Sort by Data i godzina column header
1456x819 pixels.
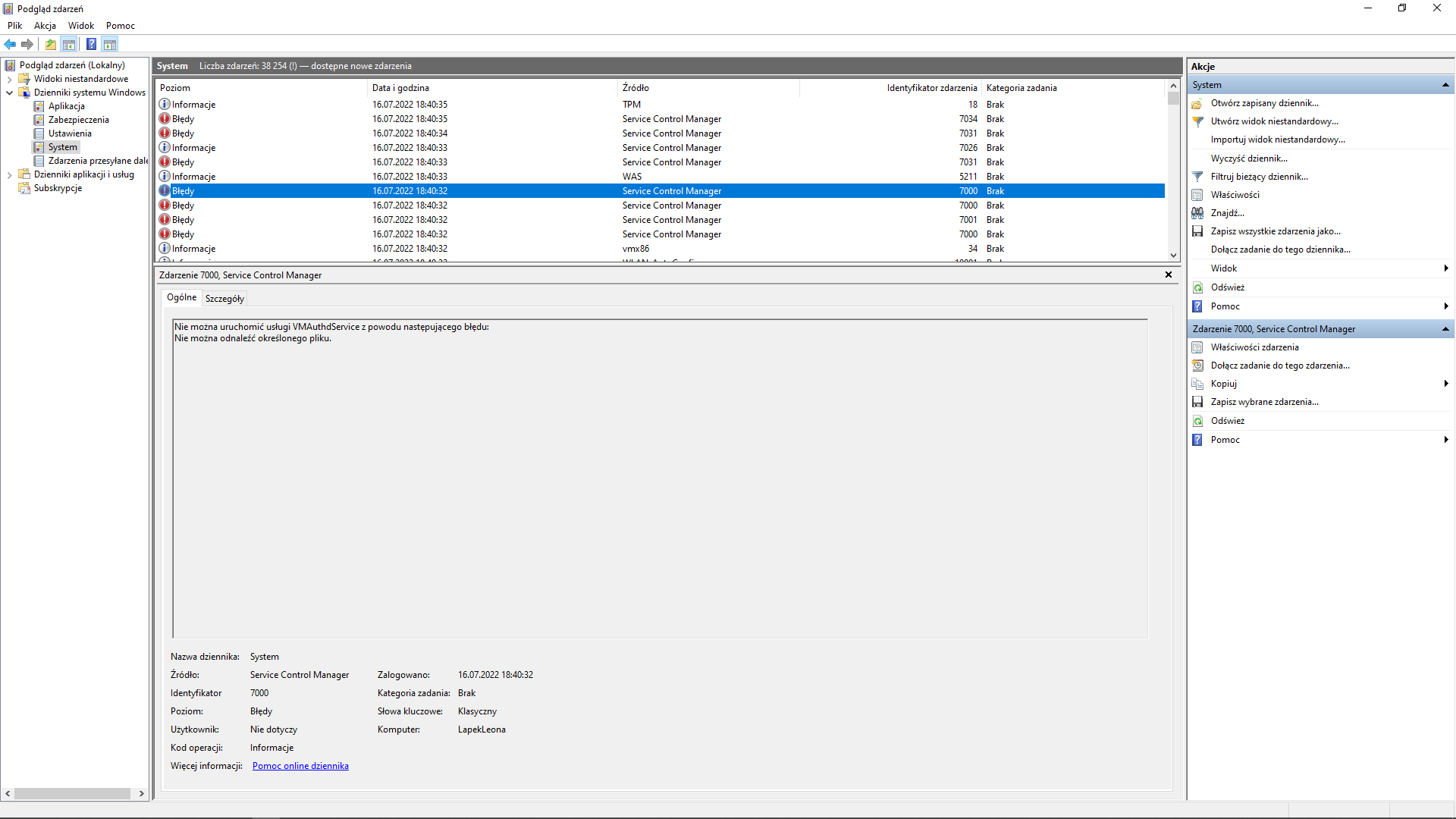(493, 88)
